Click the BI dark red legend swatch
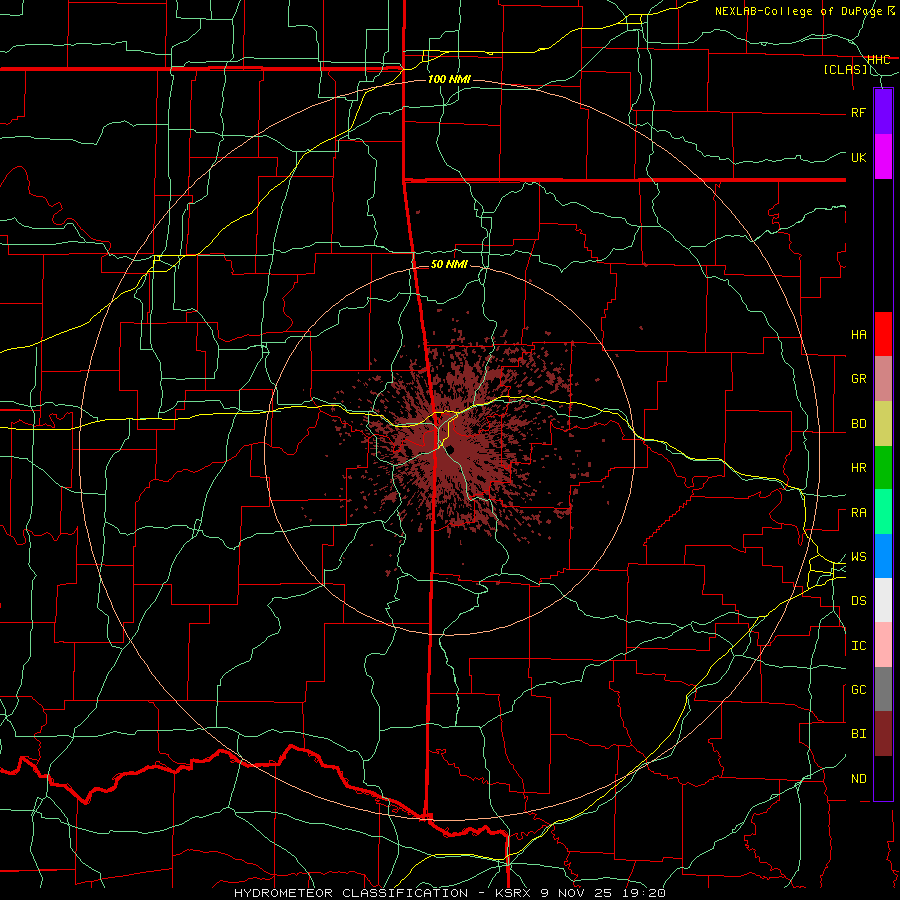 pos(883,734)
